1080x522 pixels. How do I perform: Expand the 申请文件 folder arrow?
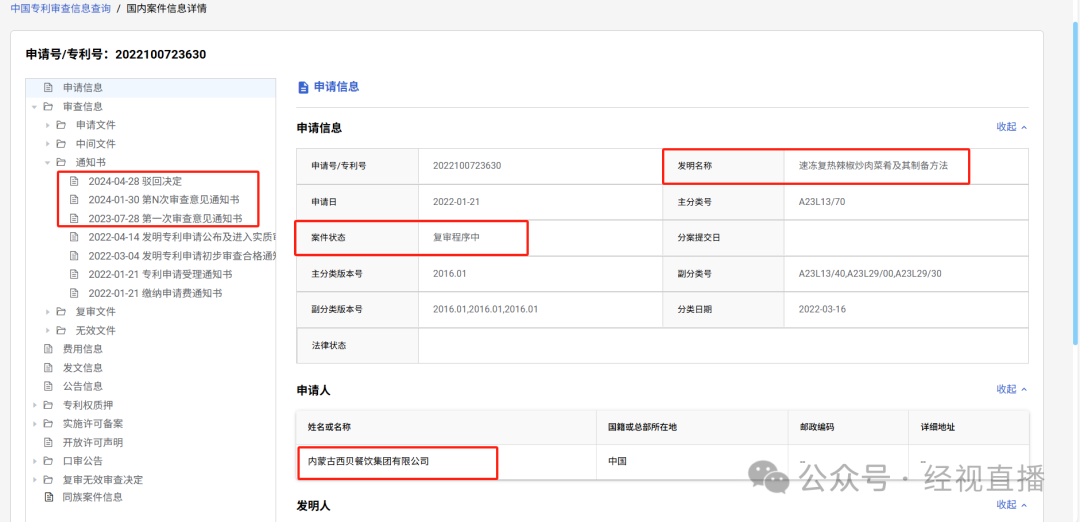(x=48, y=125)
